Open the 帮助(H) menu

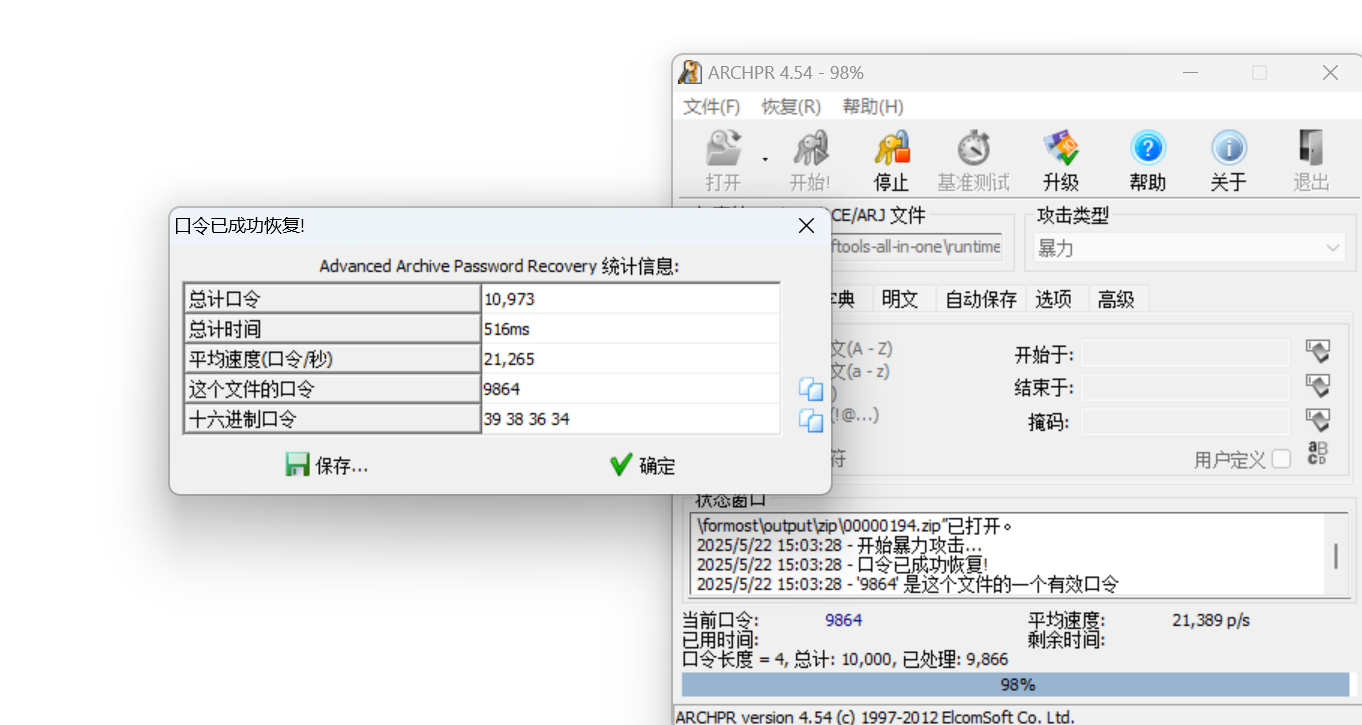click(873, 107)
